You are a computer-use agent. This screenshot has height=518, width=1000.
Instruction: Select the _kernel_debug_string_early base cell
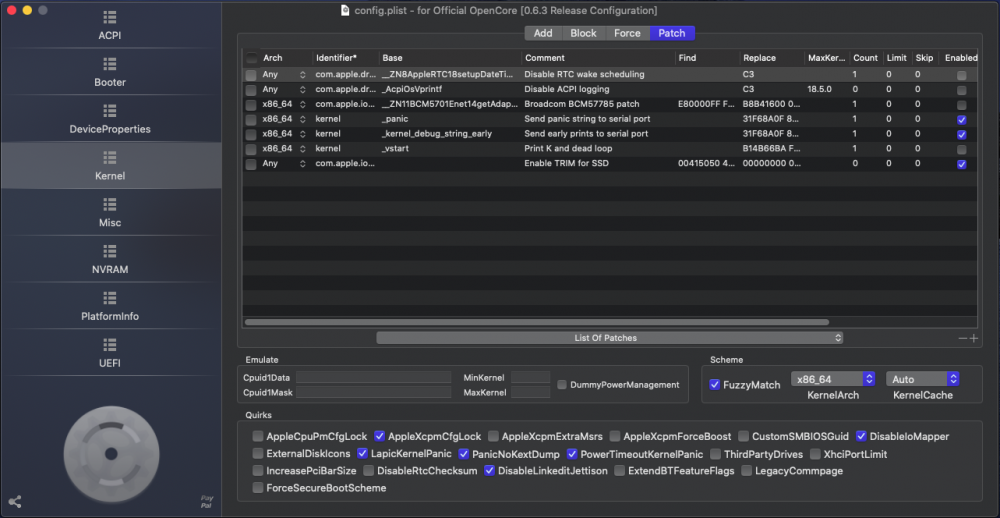point(437,134)
